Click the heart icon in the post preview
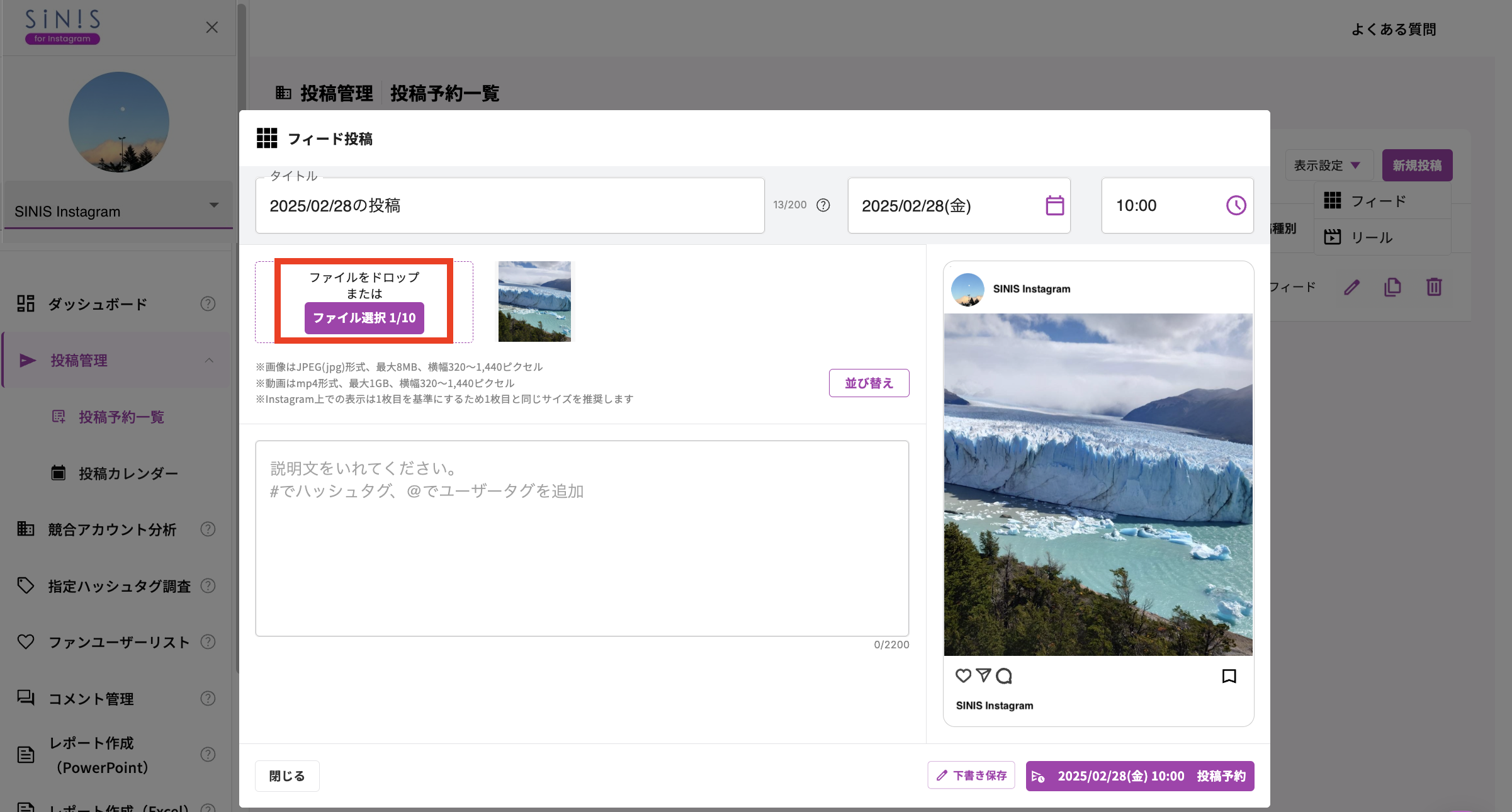 tap(963, 675)
